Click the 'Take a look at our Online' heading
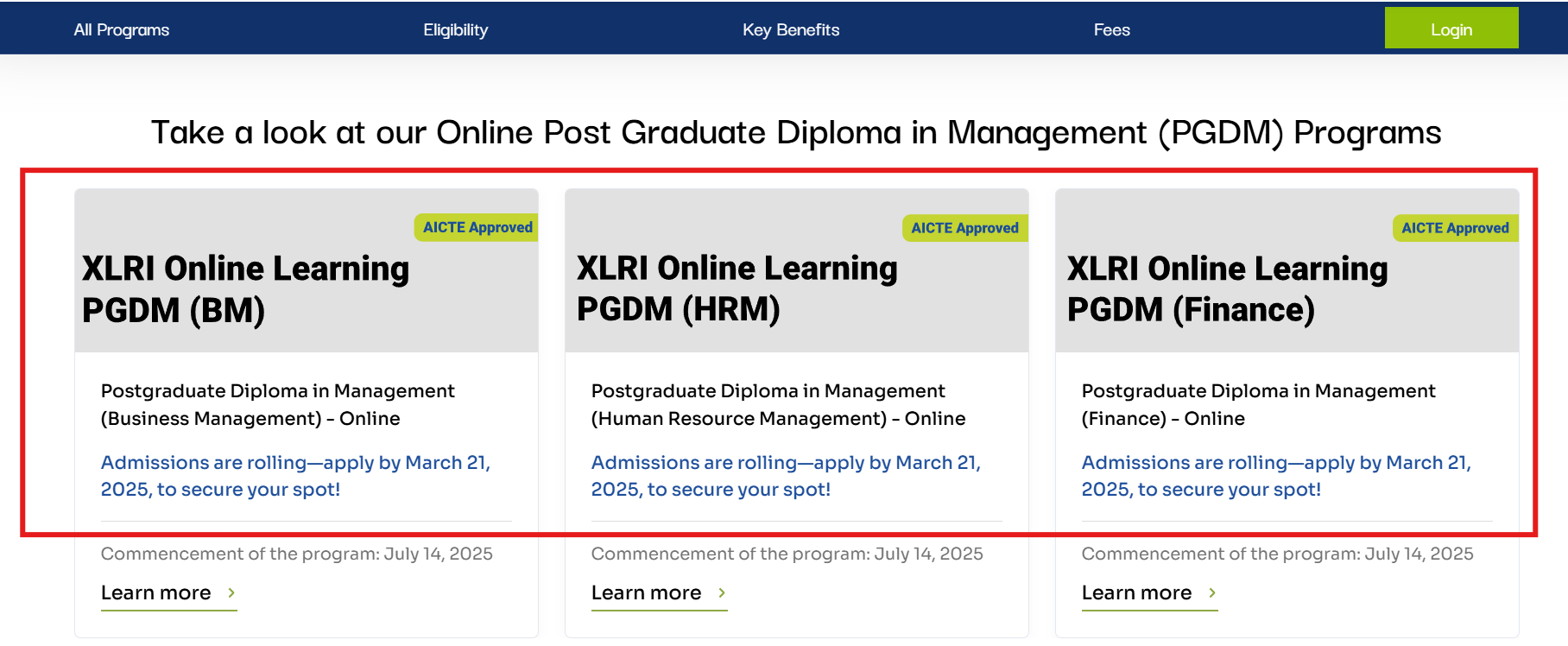Viewport: 1568px width, 646px height. (x=796, y=133)
